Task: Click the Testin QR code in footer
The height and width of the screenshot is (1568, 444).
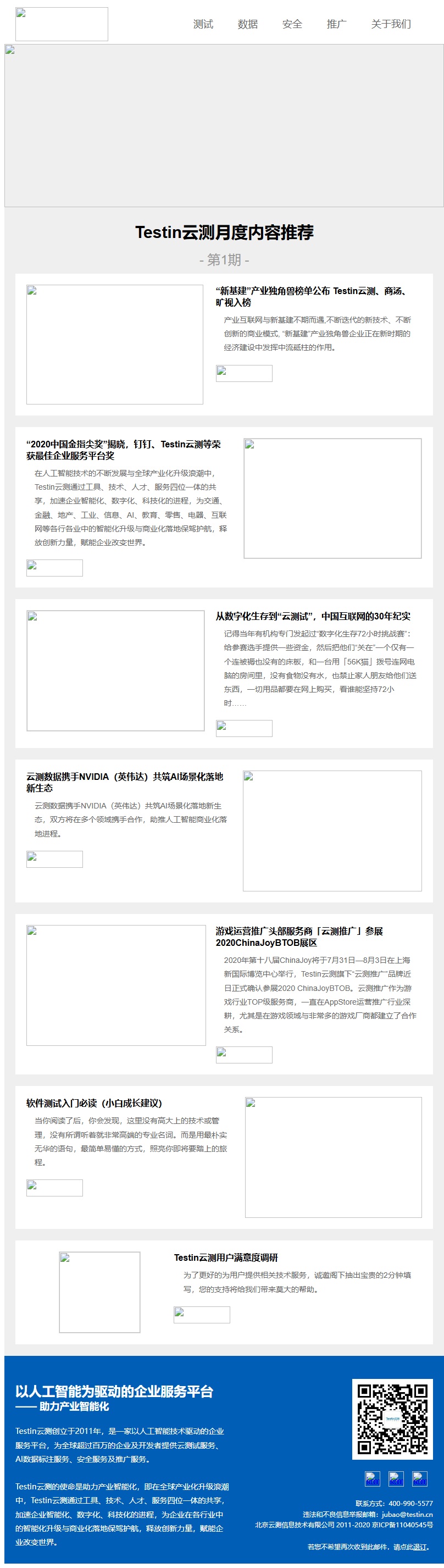Action: 392,1420
